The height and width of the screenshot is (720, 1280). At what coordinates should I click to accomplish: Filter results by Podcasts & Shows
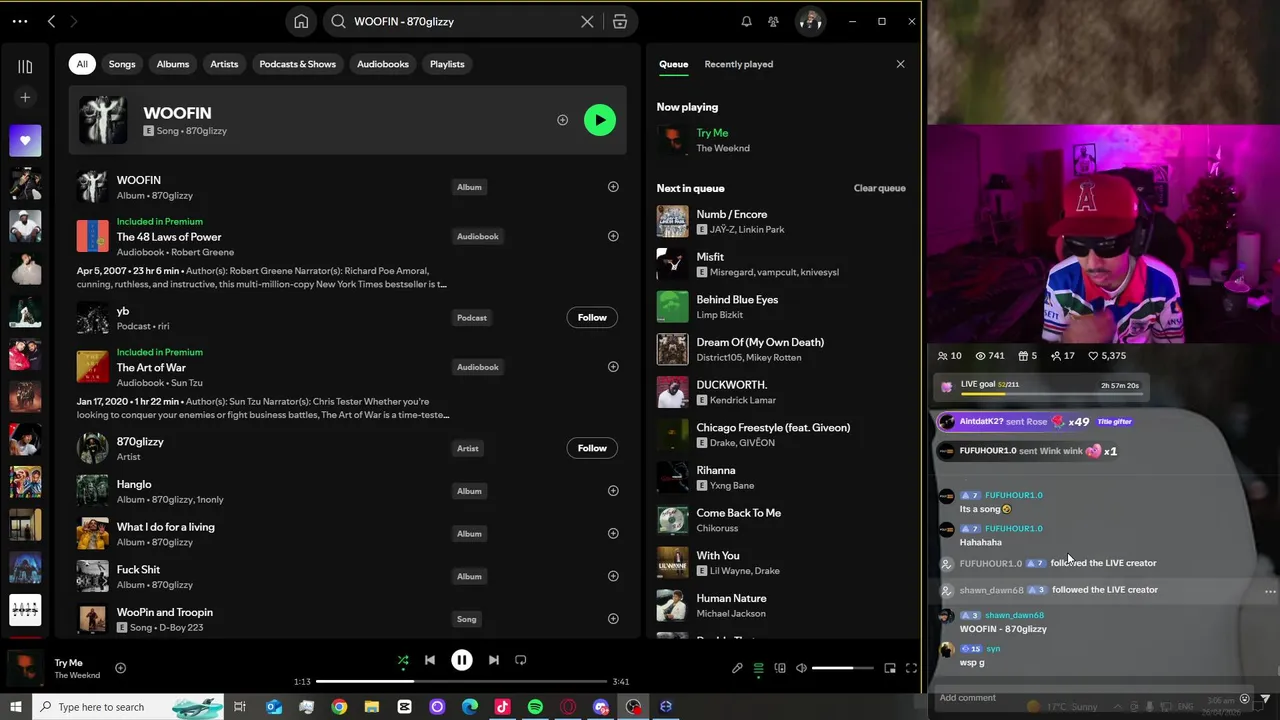(x=297, y=64)
